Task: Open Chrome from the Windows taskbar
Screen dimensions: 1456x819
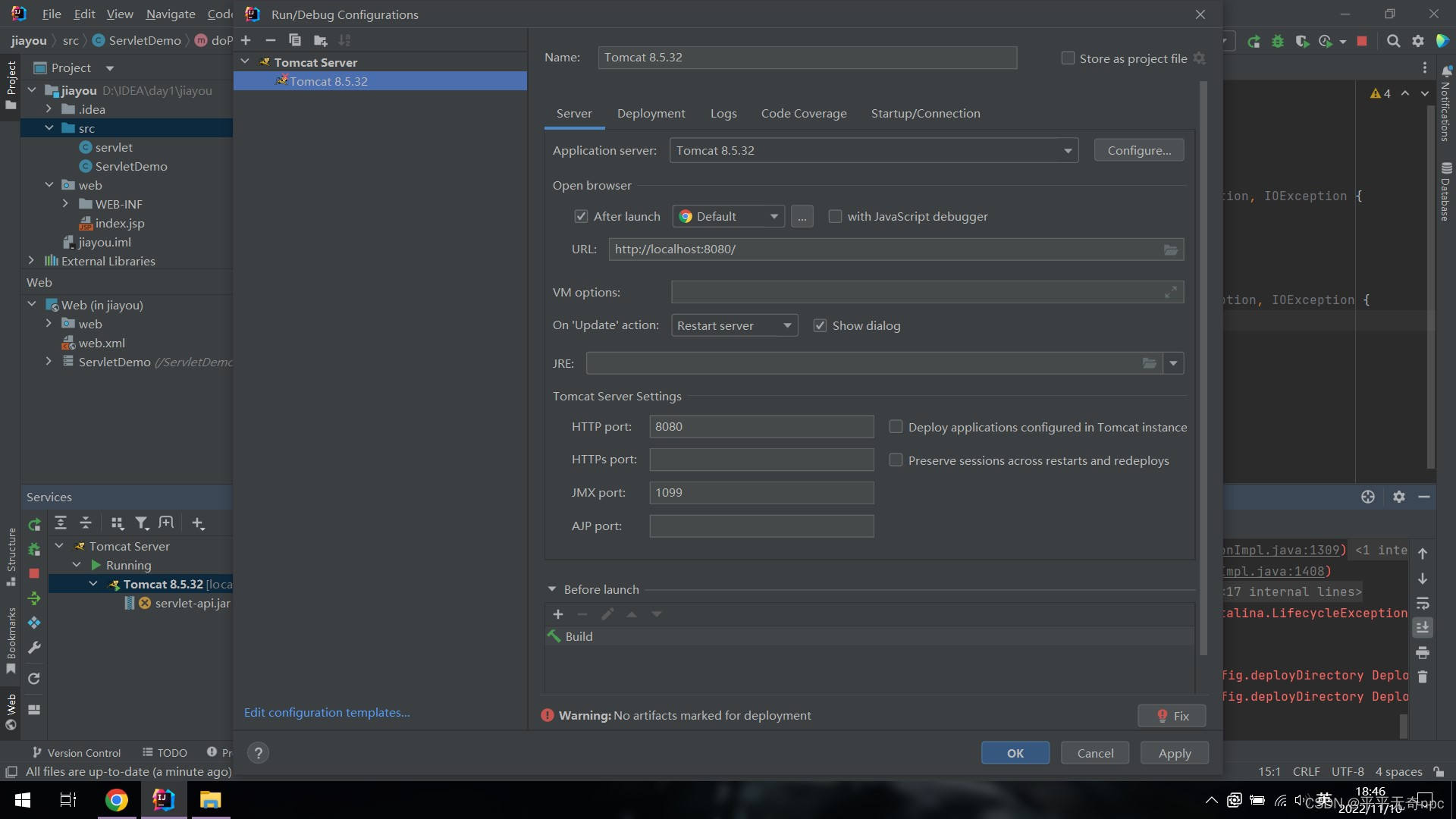Action: (x=117, y=800)
